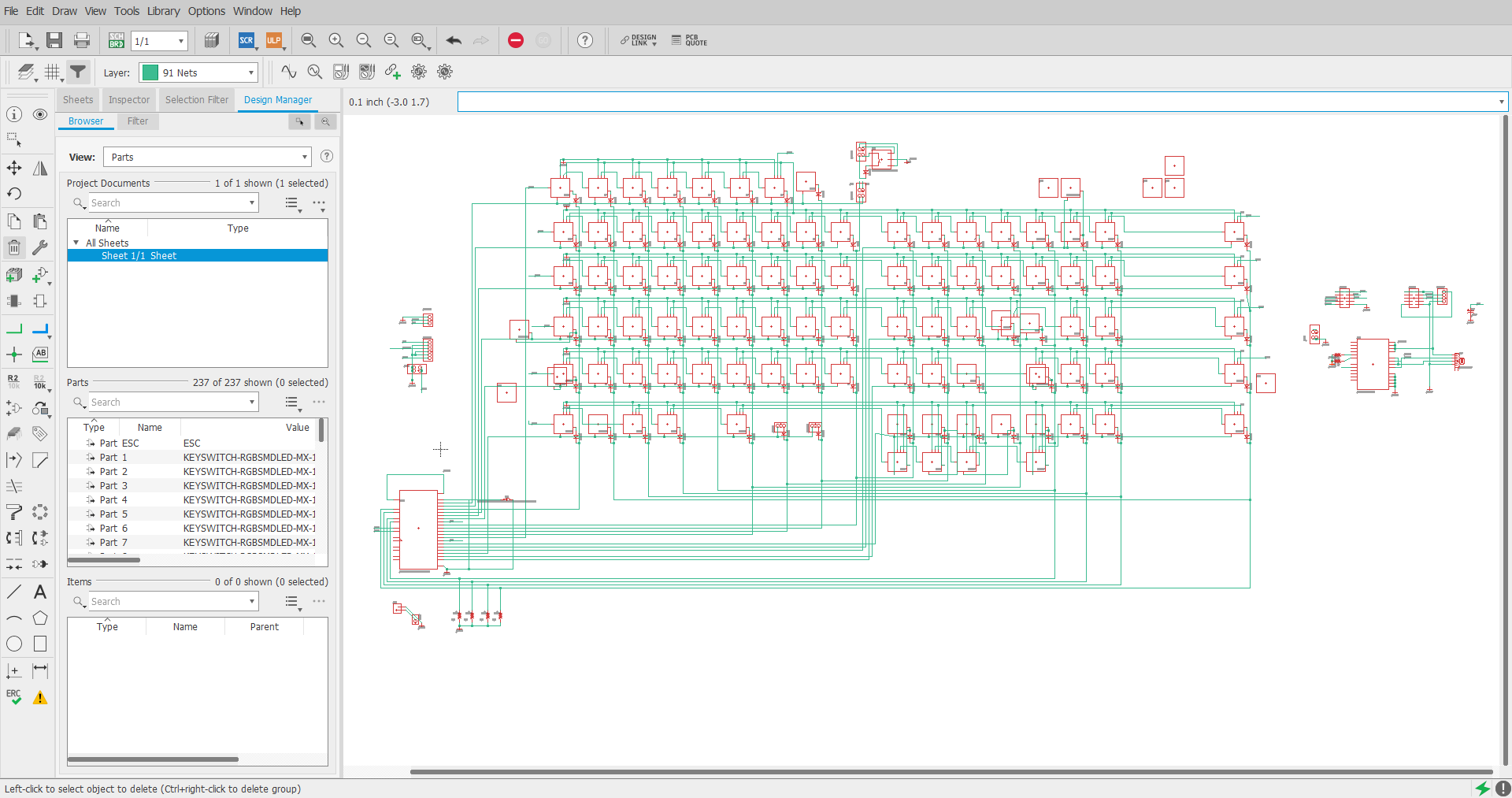Viewport: 1512px width, 798px height.
Task: Switch to the Inspector tab
Action: pos(129,100)
